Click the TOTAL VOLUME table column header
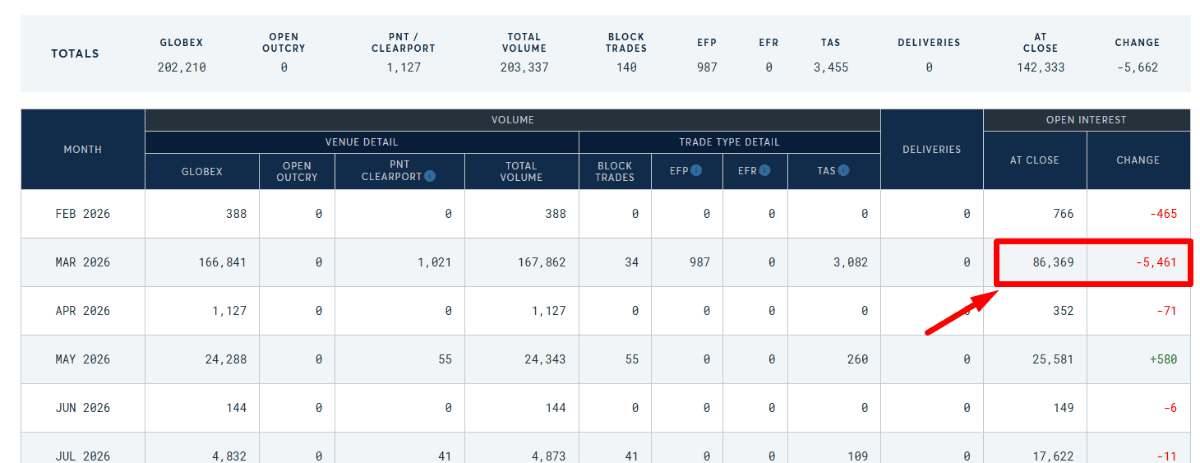The height and width of the screenshot is (463, 1200). point(521,171)
